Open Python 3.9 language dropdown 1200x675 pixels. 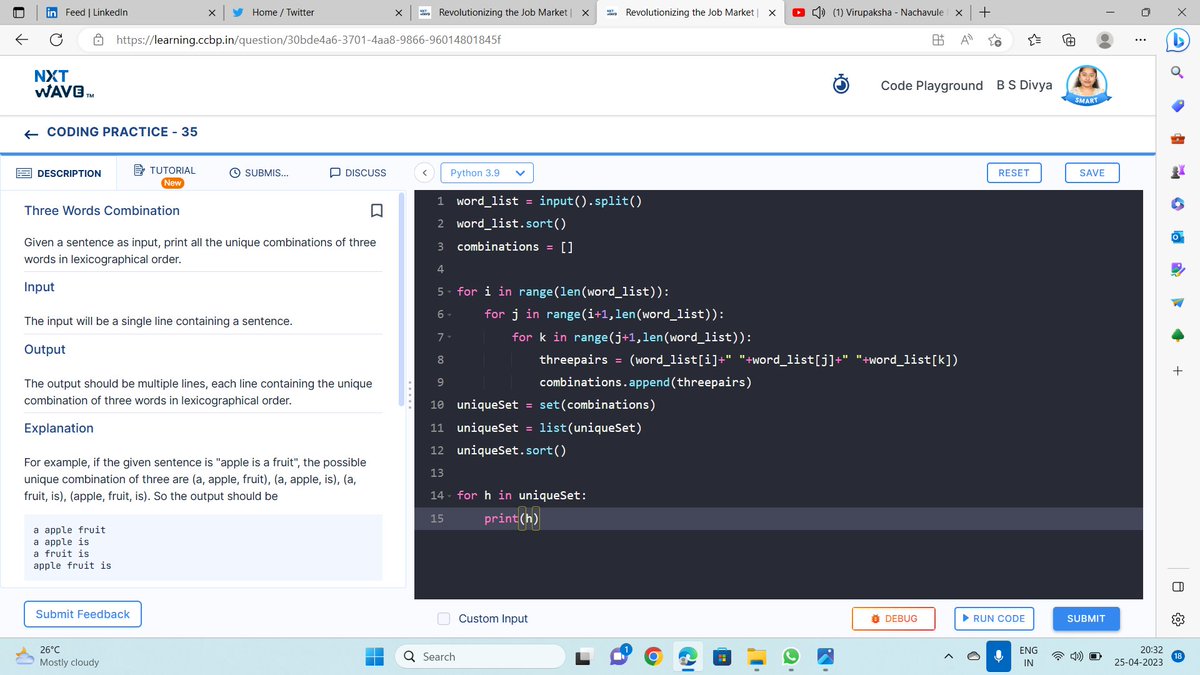pos(486,173)
